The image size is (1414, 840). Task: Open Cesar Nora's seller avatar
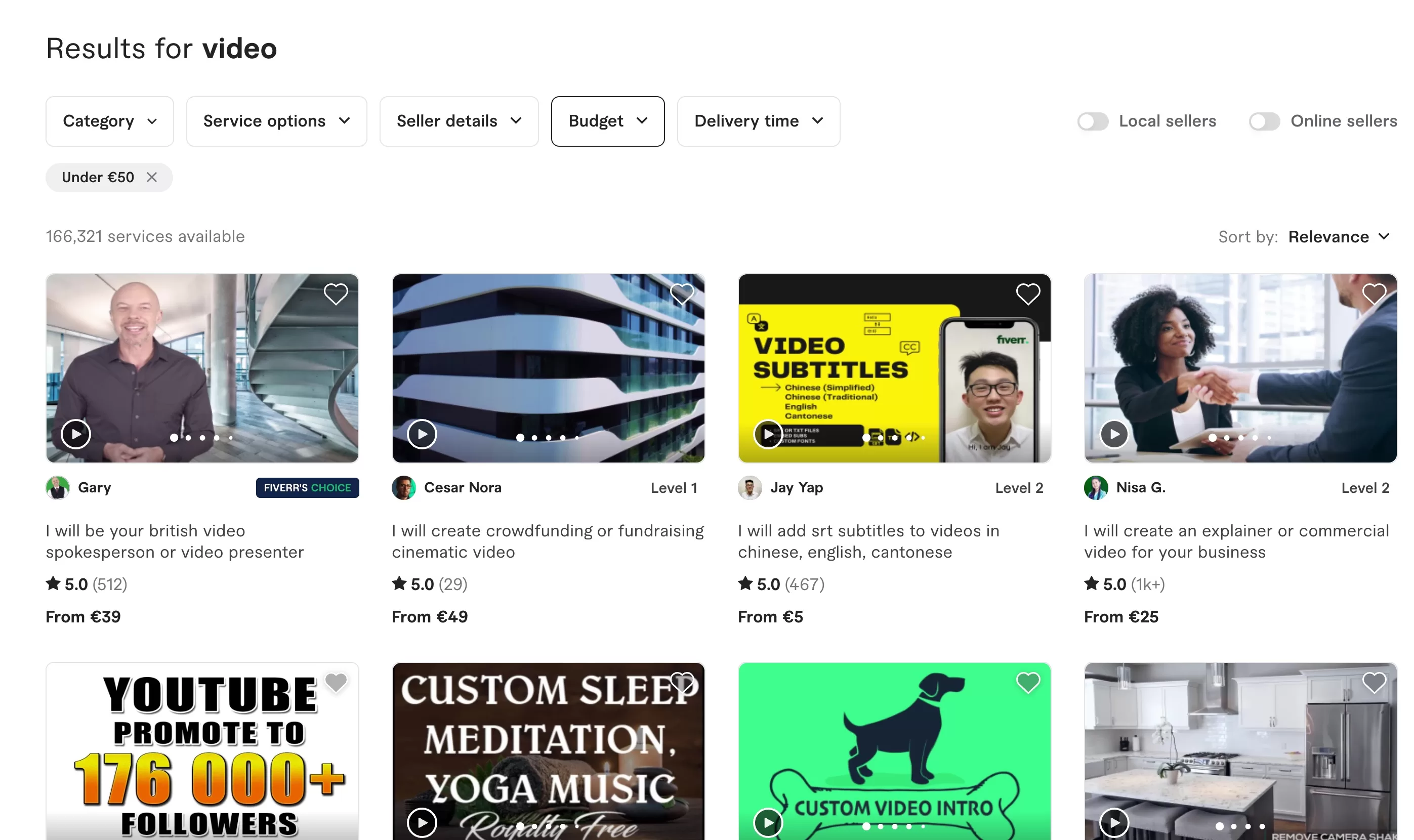click(403, 488)
